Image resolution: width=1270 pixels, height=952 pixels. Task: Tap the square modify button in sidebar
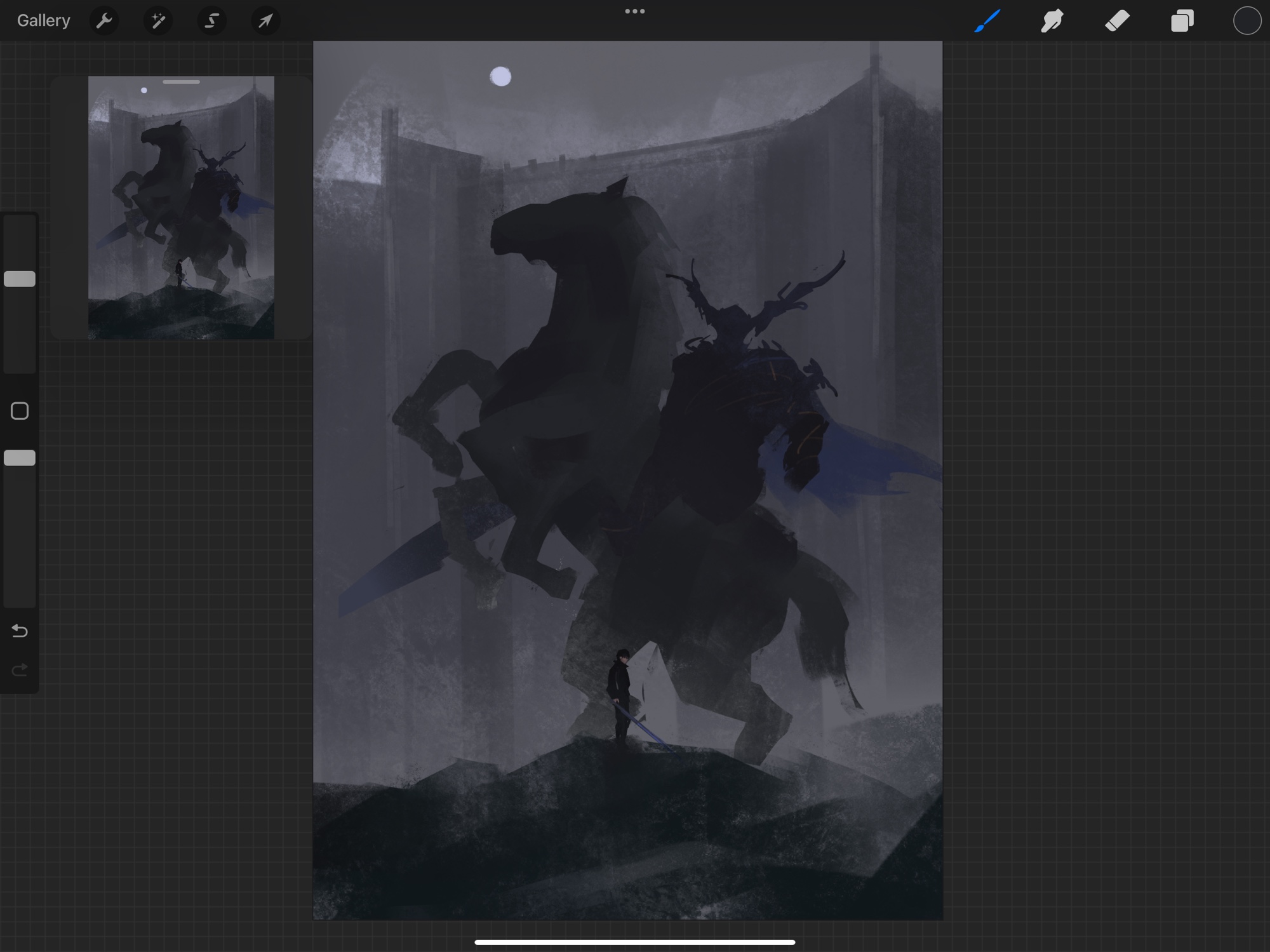point(20,411)
